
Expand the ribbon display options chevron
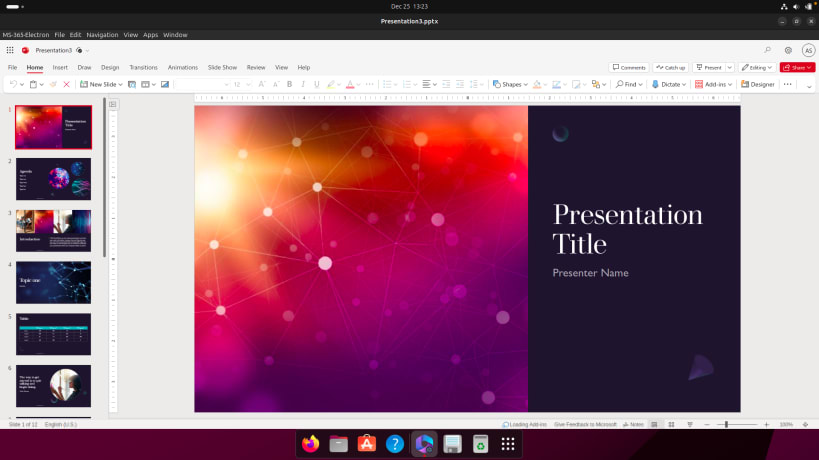click(809, 87)
